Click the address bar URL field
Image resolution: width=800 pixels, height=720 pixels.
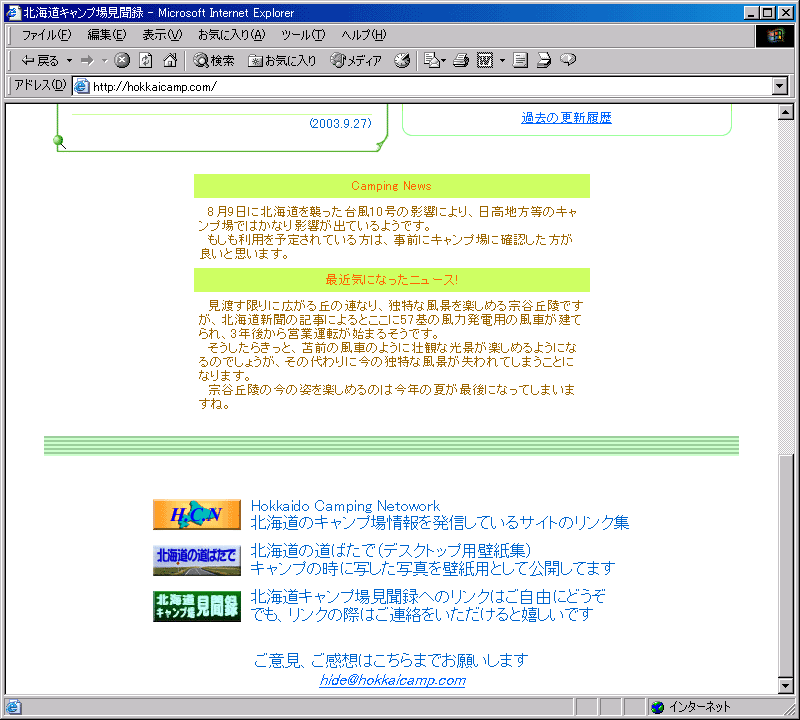coord(422,86)
